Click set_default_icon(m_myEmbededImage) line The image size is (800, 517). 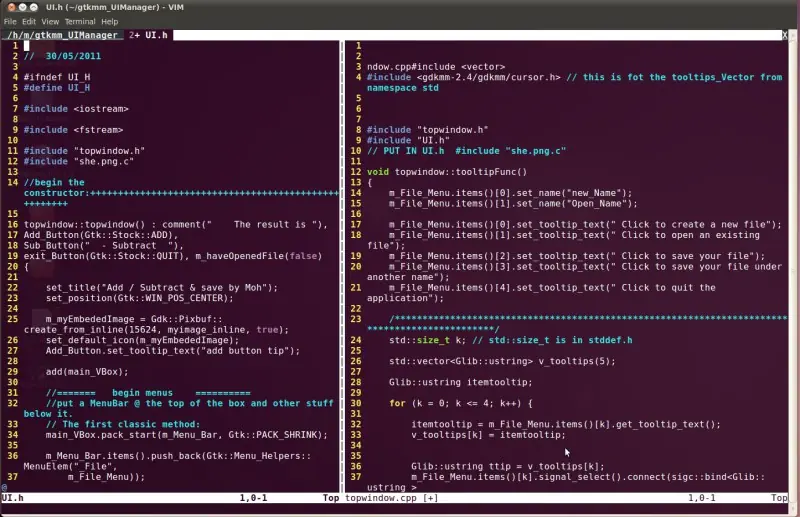click(x=142, y=340)
